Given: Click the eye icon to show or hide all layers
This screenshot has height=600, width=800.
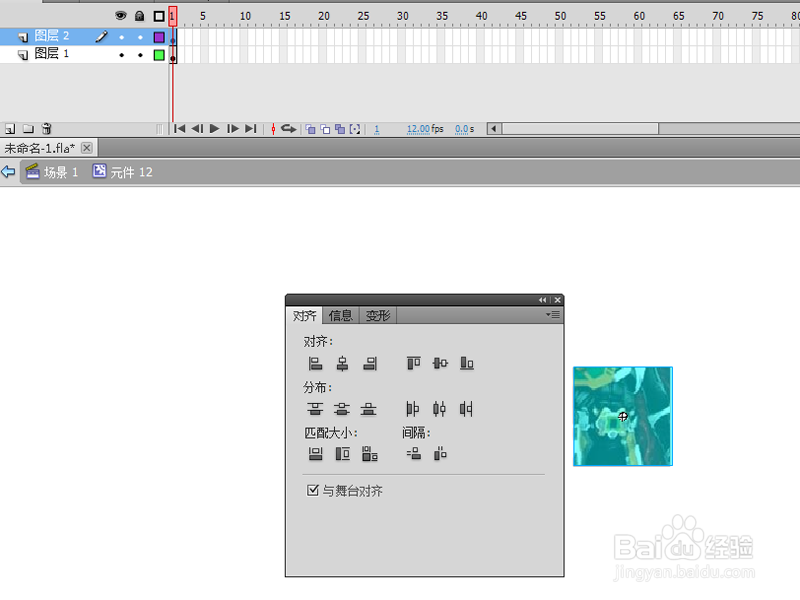Looking at the screenshot, I should click(x=121, y=16).
